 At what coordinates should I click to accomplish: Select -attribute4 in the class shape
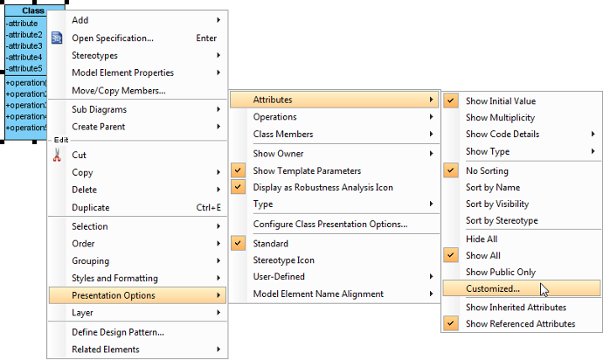pos(24,57)
